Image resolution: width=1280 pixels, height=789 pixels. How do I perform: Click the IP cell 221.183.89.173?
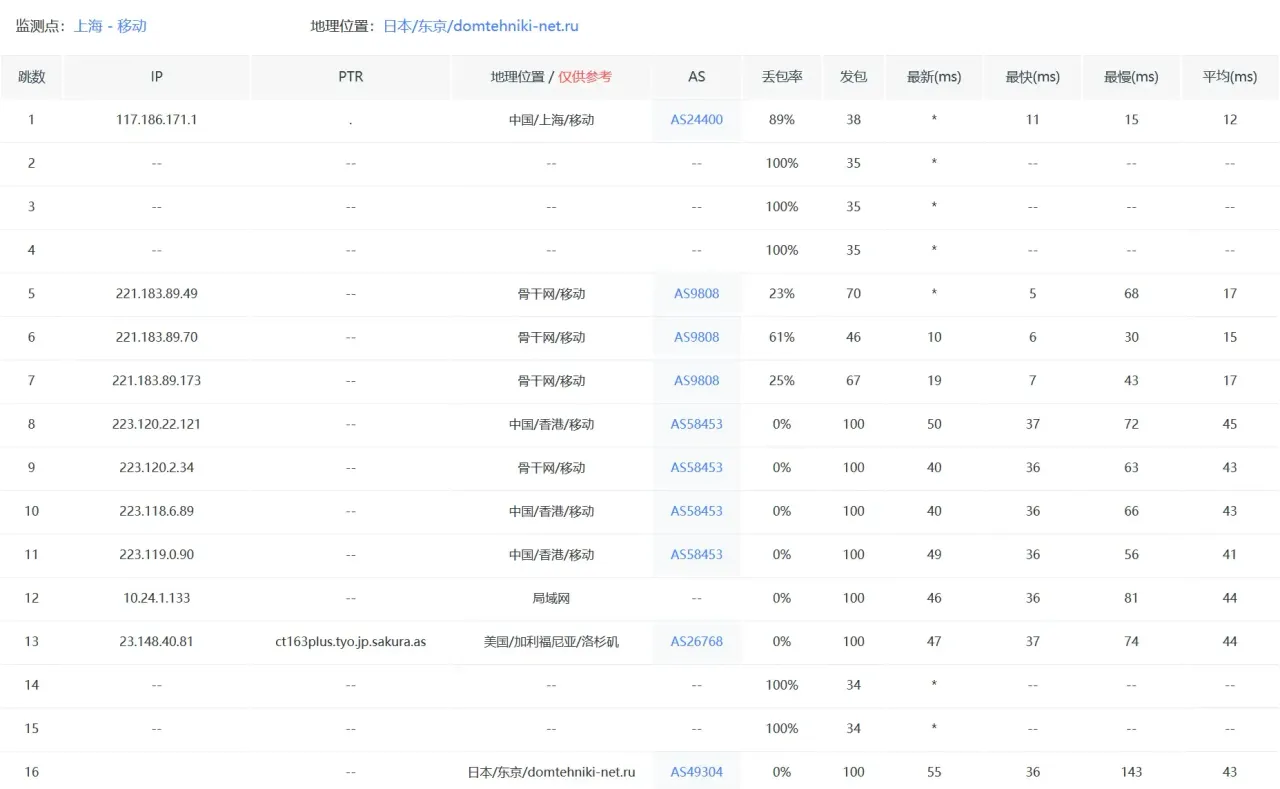(157, 381)
